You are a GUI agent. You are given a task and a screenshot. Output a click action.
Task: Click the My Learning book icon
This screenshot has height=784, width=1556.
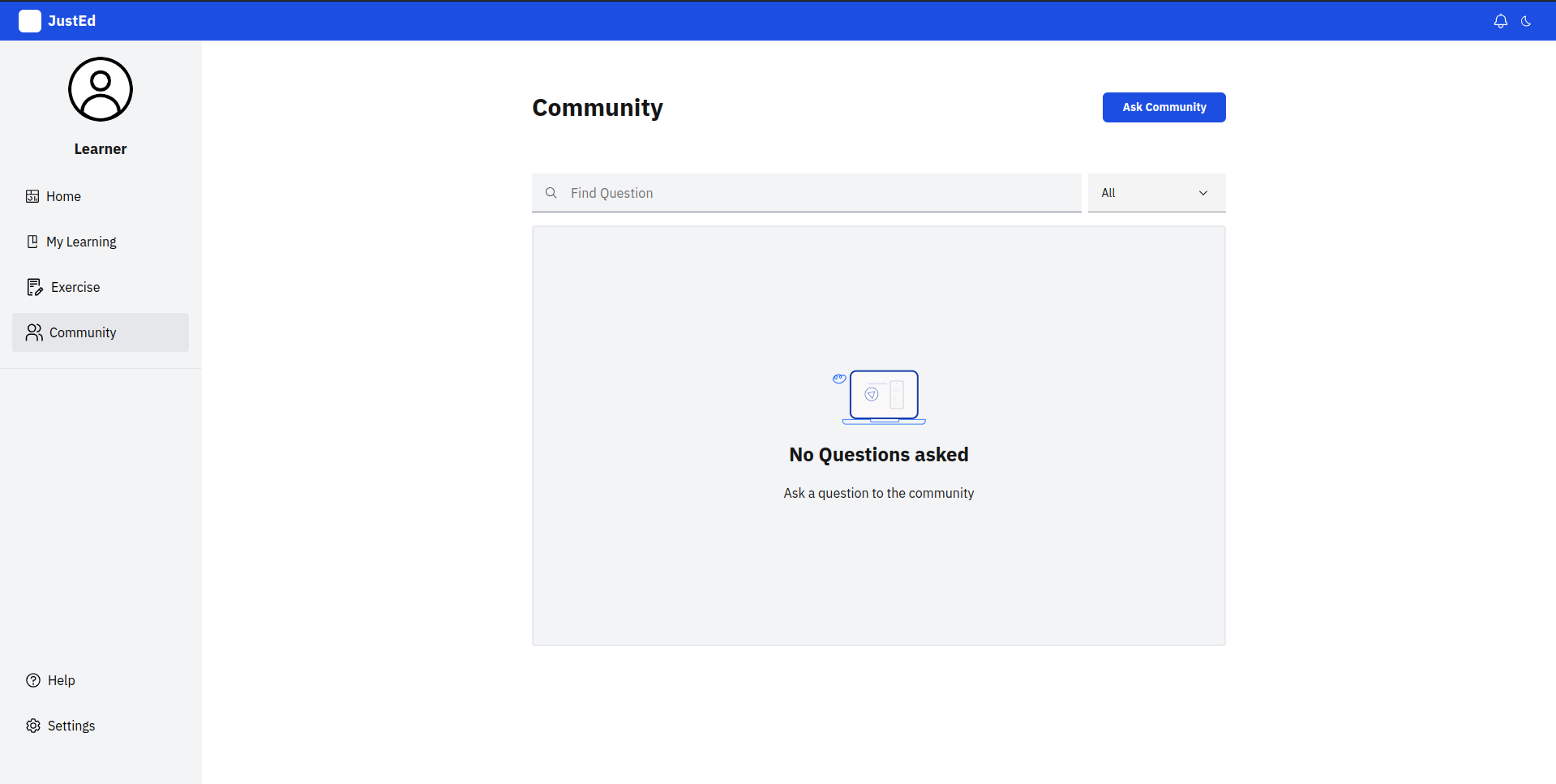tap(32, 241)
